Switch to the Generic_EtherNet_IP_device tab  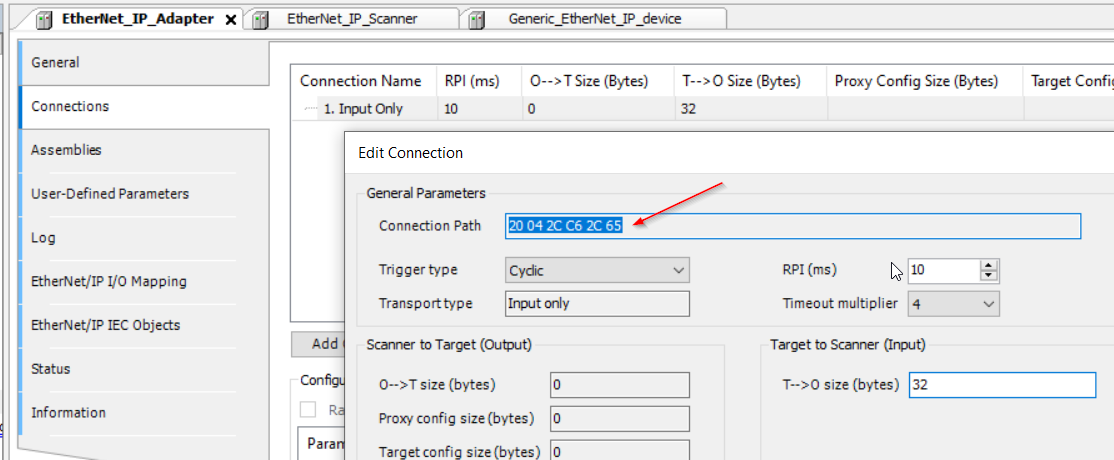click(x=594, y=19)
